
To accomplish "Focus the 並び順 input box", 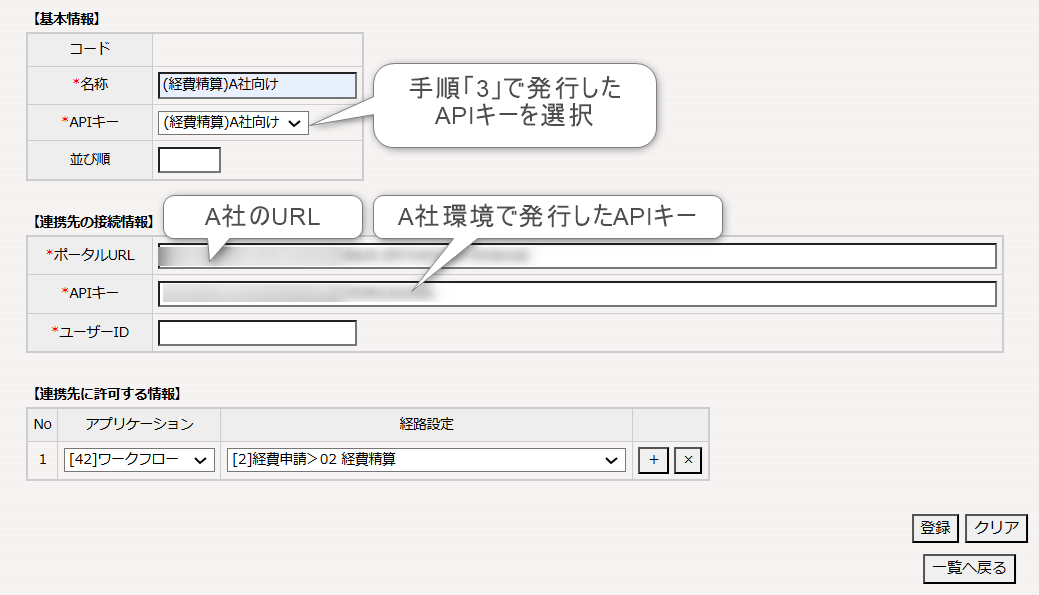I will coord(189,160).
